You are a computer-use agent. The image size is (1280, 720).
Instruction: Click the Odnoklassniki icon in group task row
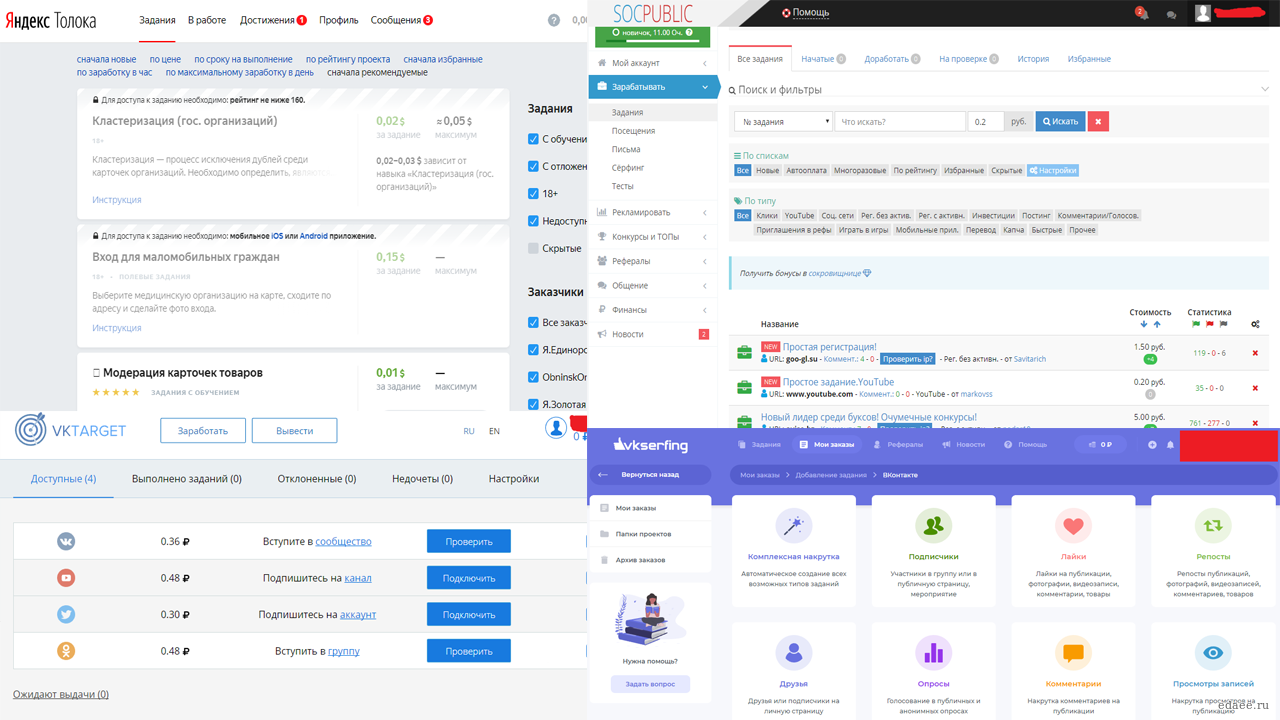tap(66, 651)
